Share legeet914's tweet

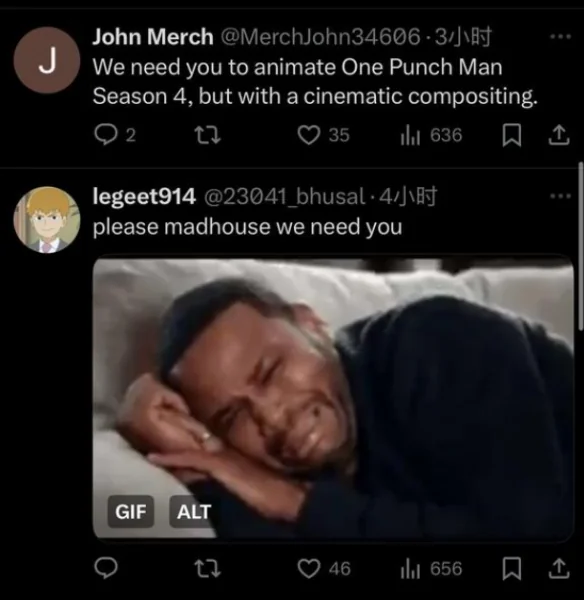pyautogui.click(x=559, y=568)
